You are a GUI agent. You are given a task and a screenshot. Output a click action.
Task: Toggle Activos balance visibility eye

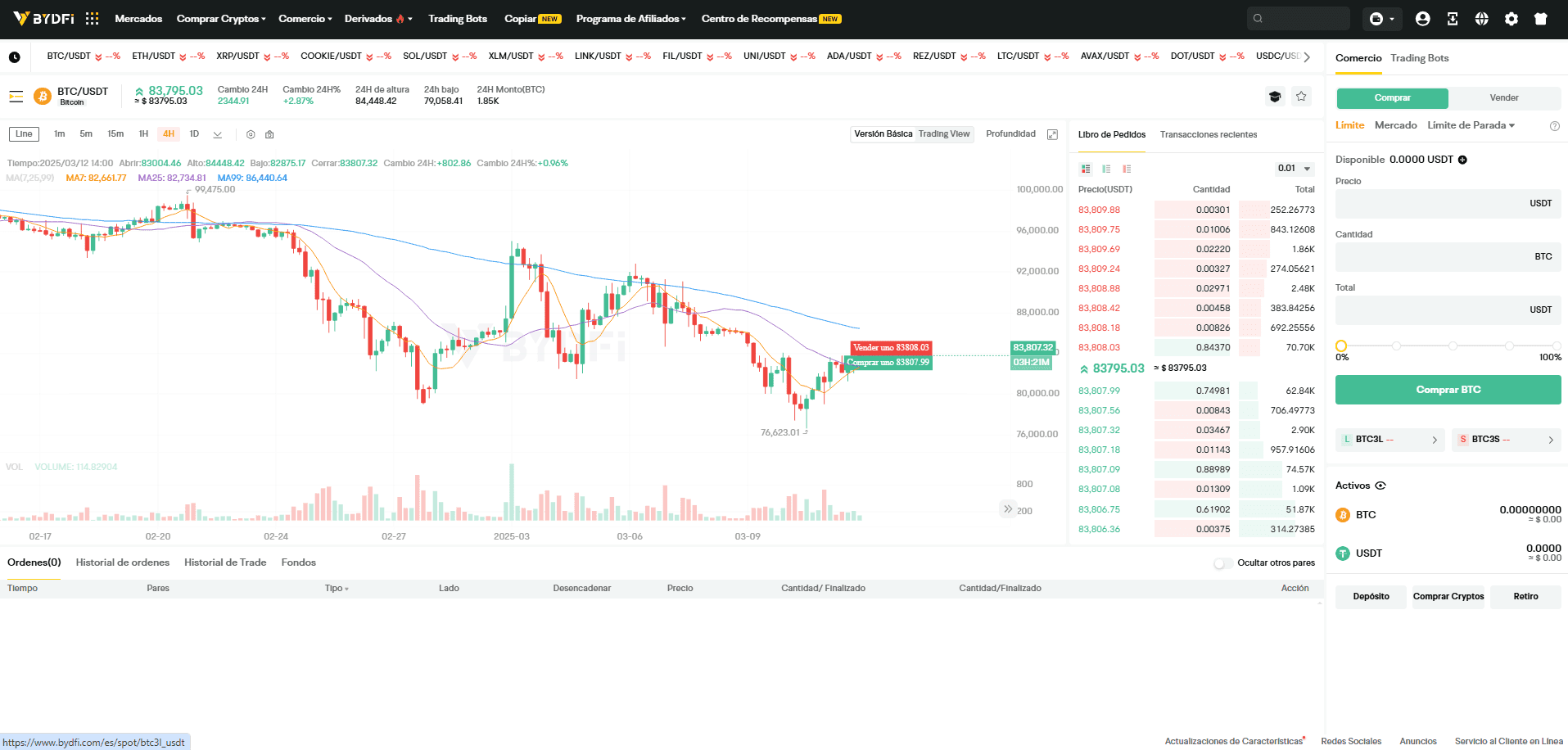1380,486
